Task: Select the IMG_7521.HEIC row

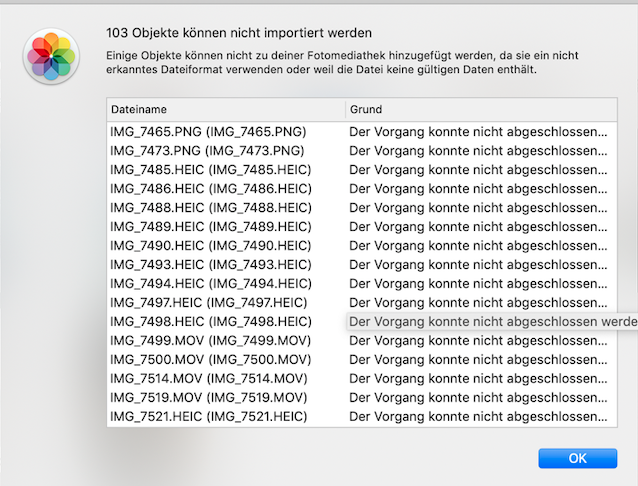Action: (x=210, y=416)
